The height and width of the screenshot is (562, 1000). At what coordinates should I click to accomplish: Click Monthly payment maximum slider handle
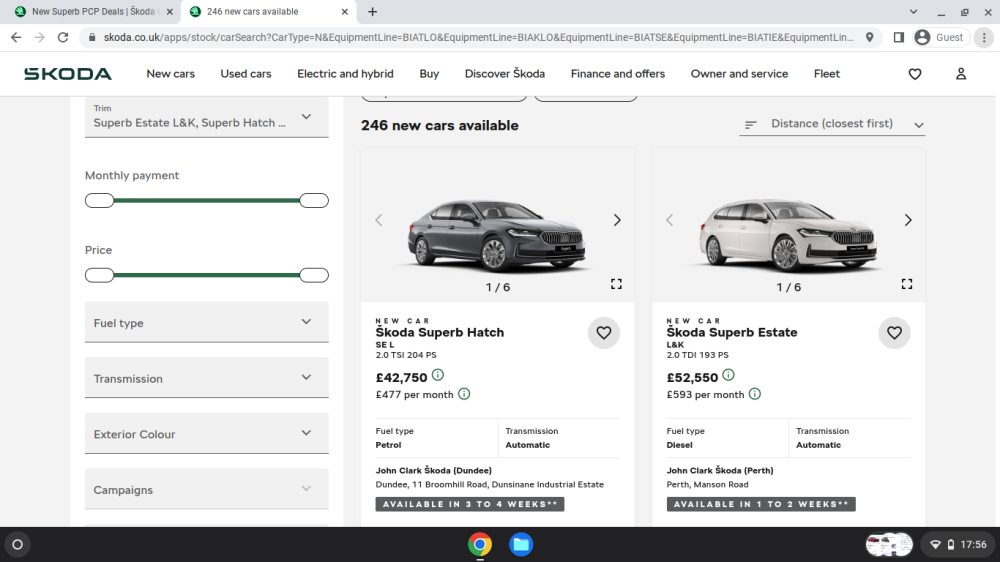(314, 200)
